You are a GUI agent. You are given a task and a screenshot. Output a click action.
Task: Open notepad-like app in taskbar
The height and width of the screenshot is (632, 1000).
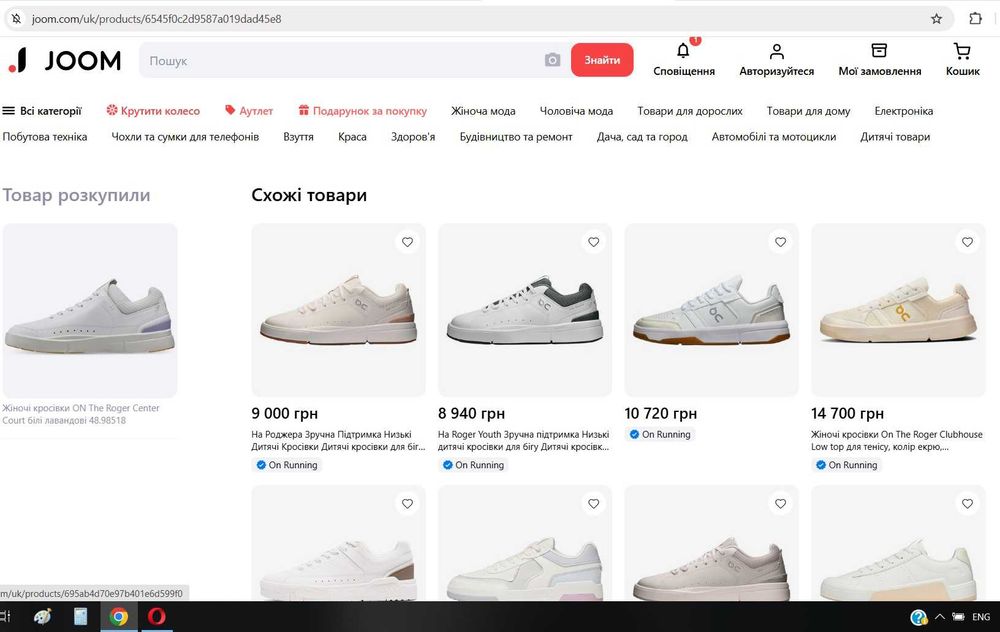(x=80, y=617)
